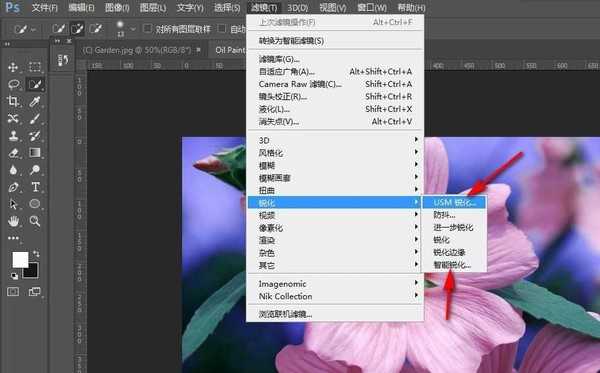The height and width of the screenshot is (373, 600).
Task: Expand the 像素化 filter submenu
Action: point(335,228)
